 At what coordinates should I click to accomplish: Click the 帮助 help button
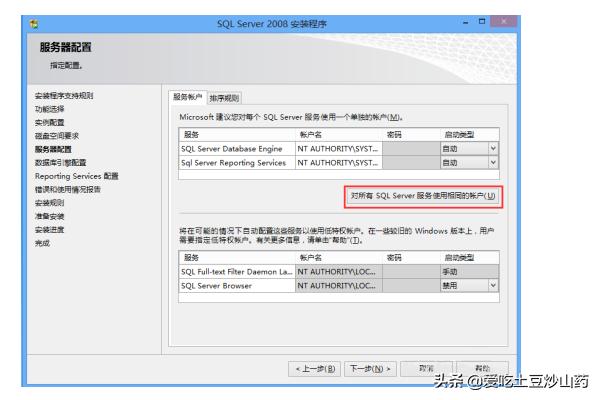[482, 368]
